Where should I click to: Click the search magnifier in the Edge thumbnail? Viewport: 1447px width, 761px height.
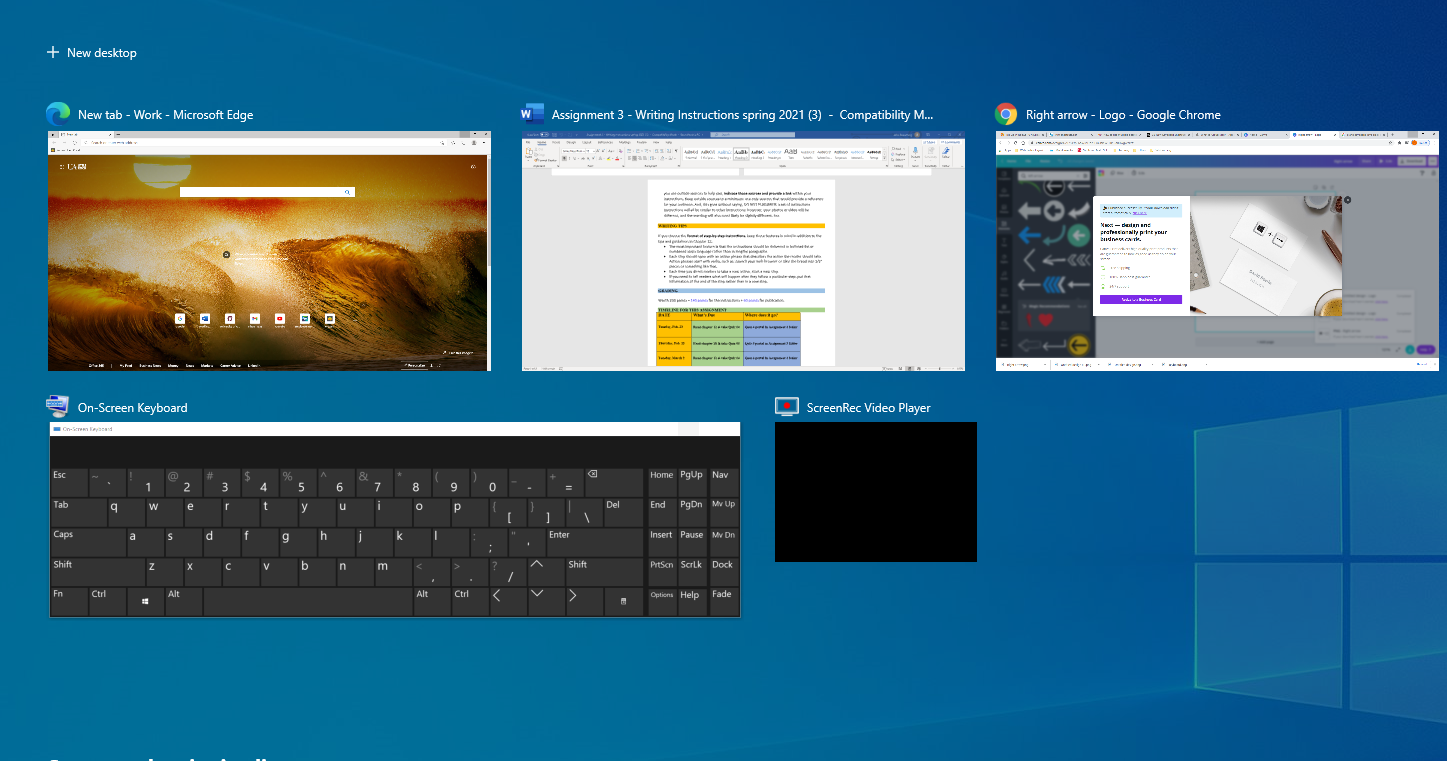(x=348, y=192)
